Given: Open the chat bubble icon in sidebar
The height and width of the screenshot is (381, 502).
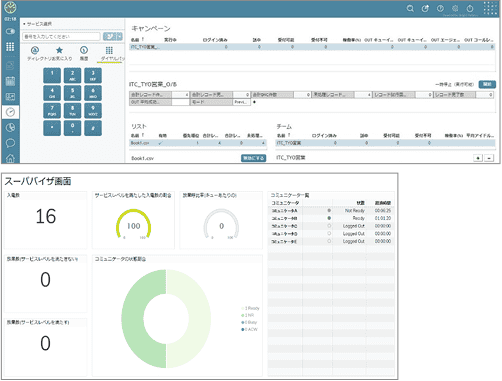Looking at the screenshot, I should click(x=10, y=143).
